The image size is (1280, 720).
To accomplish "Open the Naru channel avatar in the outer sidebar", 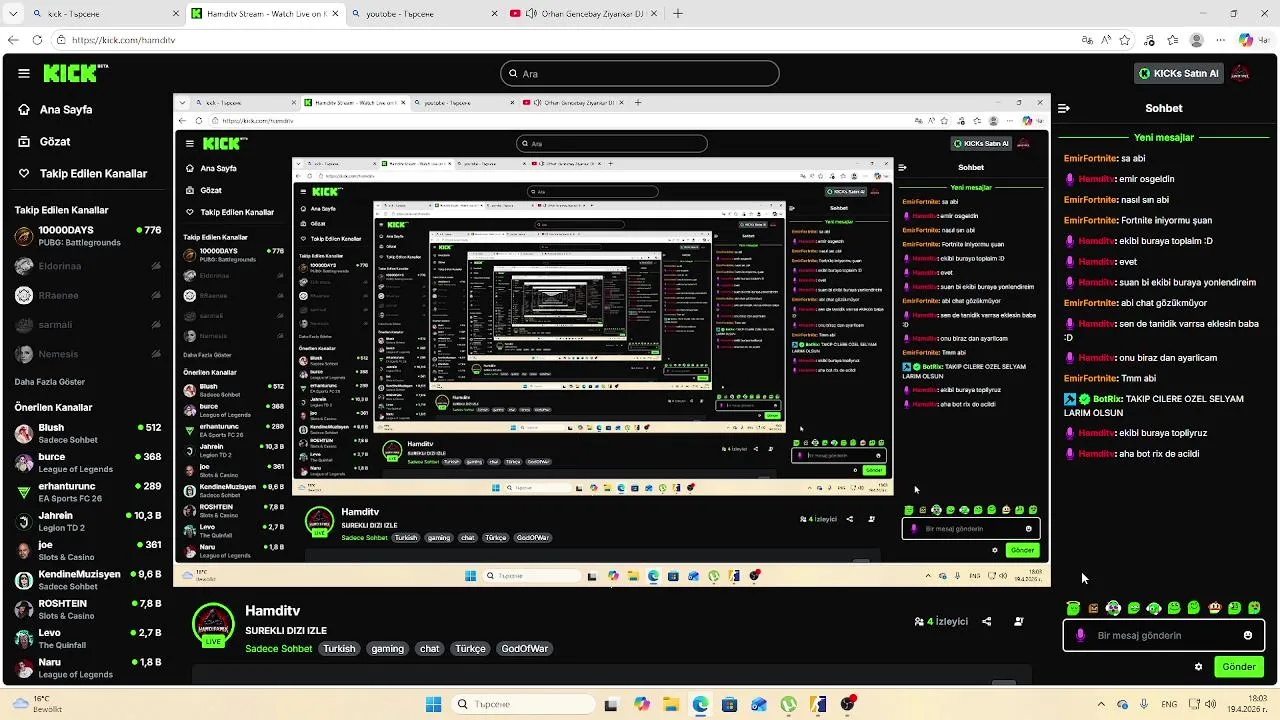I will [24, 668].
